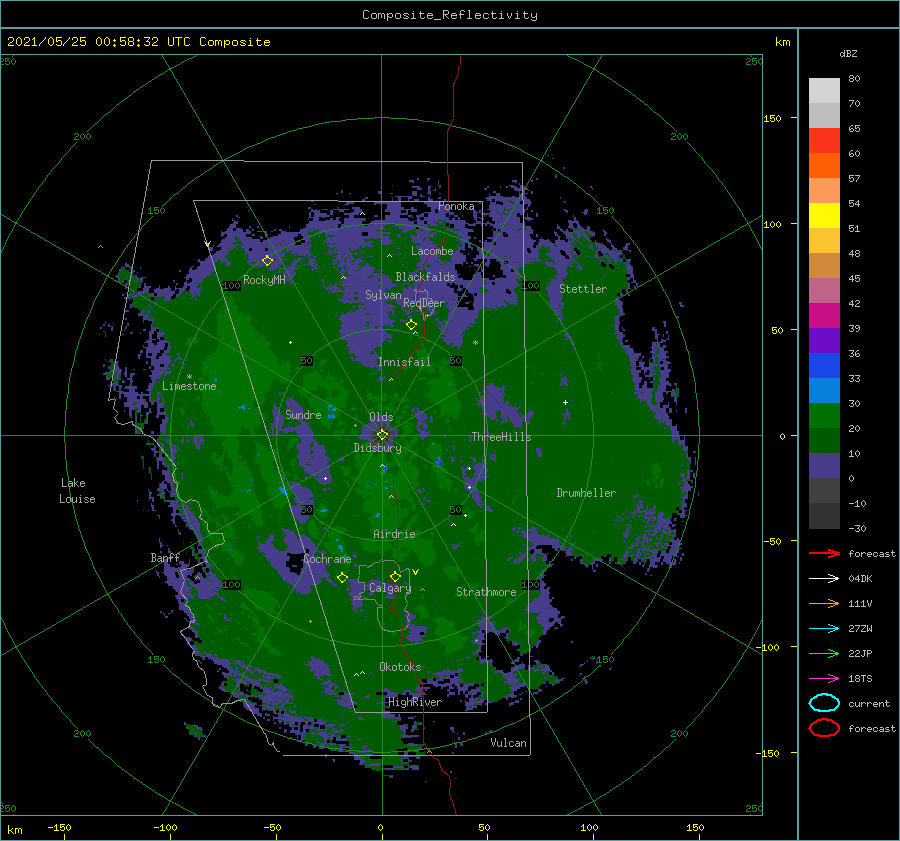Select the white 04DK arrow legend icon

[x=824, y=578]
